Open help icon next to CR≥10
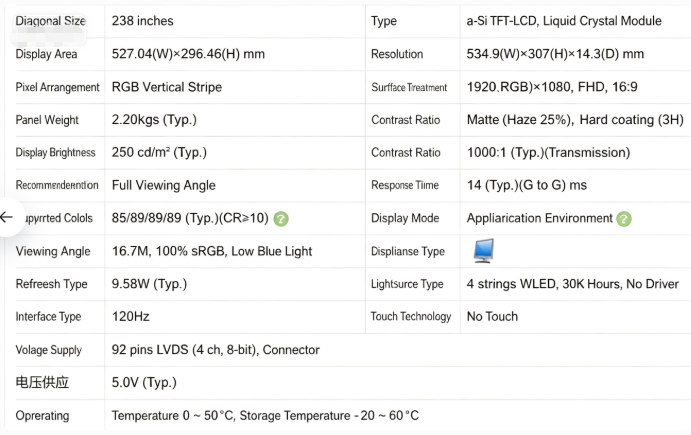 (281, 219)
